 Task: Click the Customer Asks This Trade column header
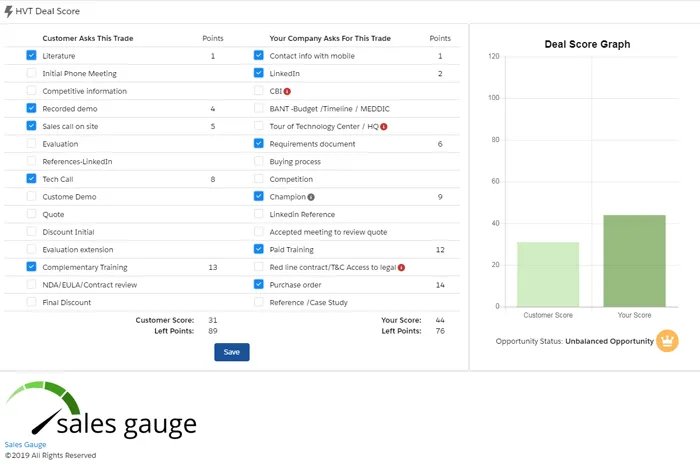click(x=88, y=38)
